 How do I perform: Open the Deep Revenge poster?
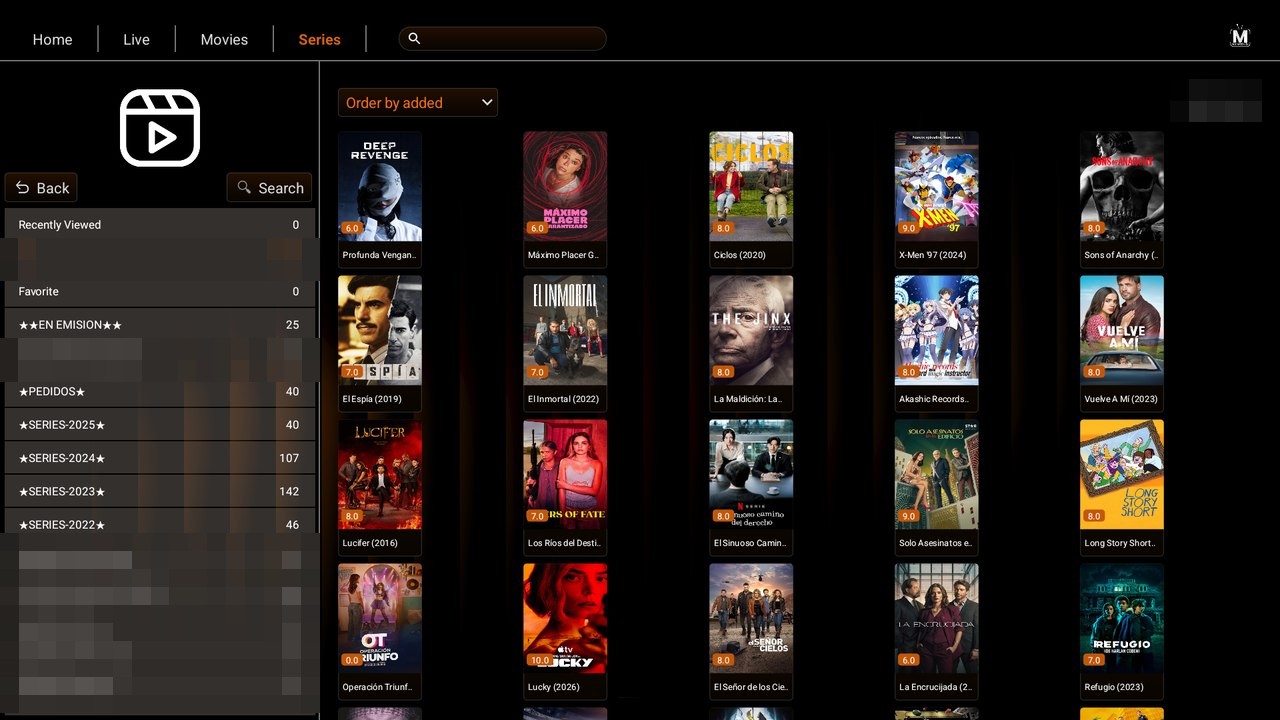click(380, 186)
